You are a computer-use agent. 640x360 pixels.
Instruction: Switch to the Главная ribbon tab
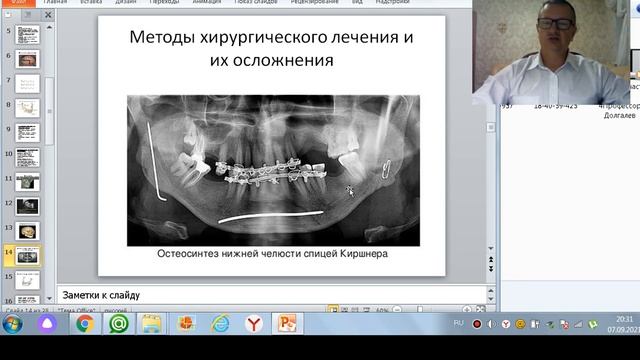point(55,2)
